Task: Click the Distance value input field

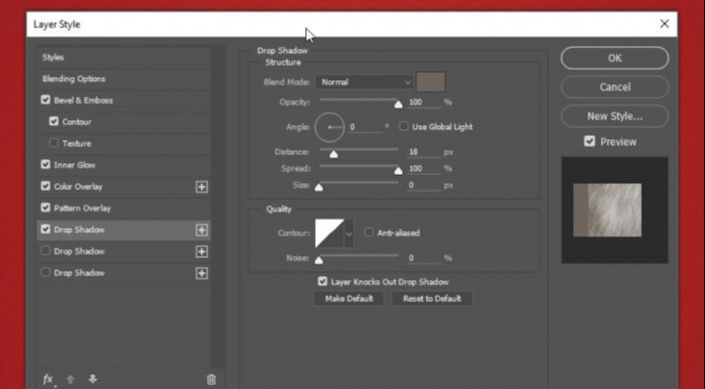Action: pyautogui.click(x=424, y=152)
